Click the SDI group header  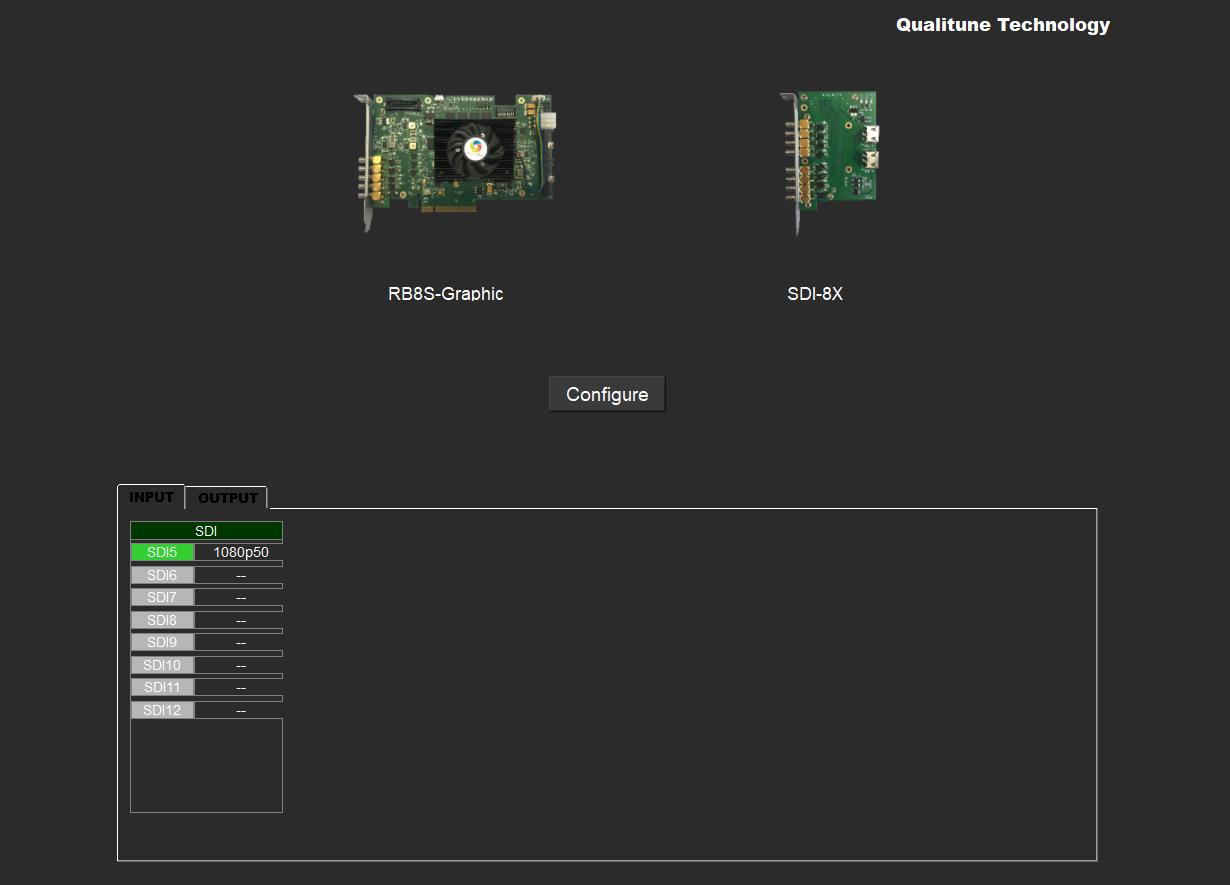(x=206, y=531)
